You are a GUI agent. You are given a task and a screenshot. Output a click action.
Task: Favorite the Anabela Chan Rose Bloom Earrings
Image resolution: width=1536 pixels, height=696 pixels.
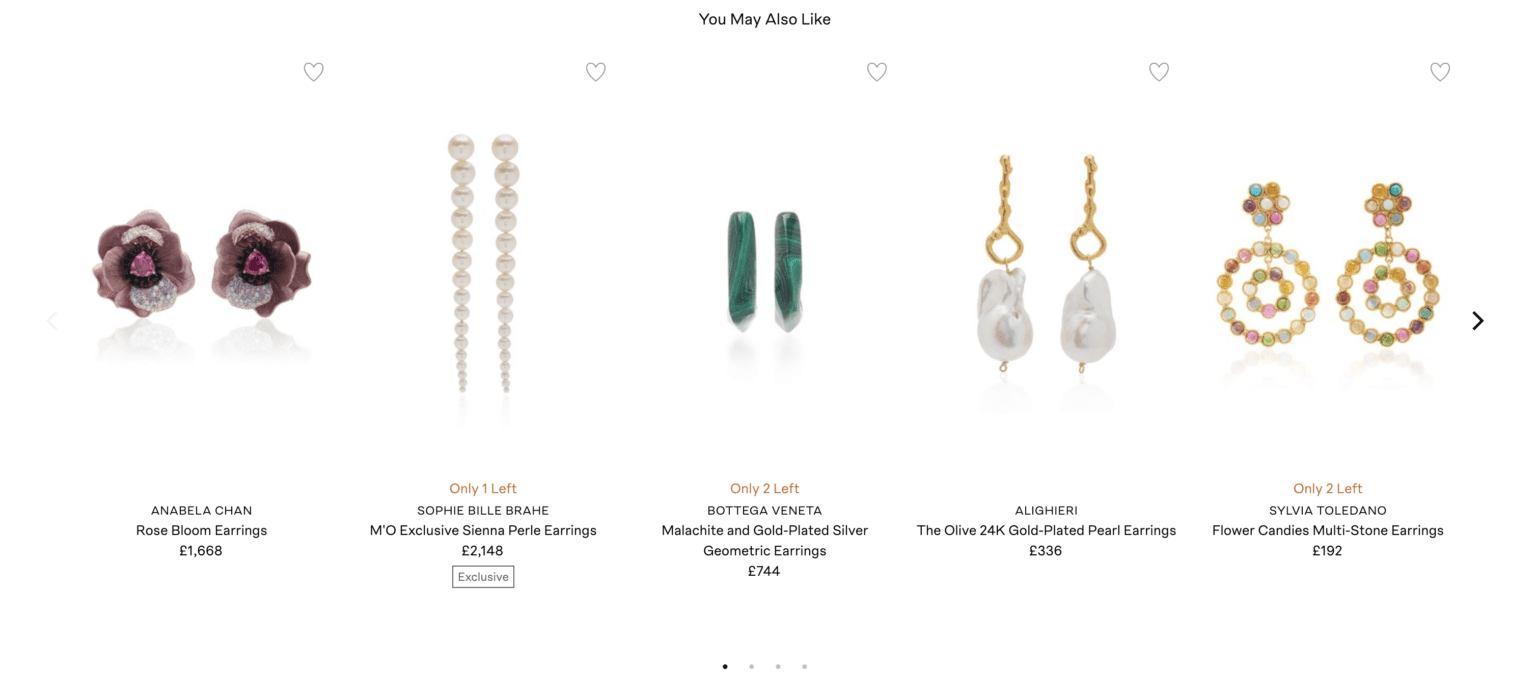[x=314, y=72]
